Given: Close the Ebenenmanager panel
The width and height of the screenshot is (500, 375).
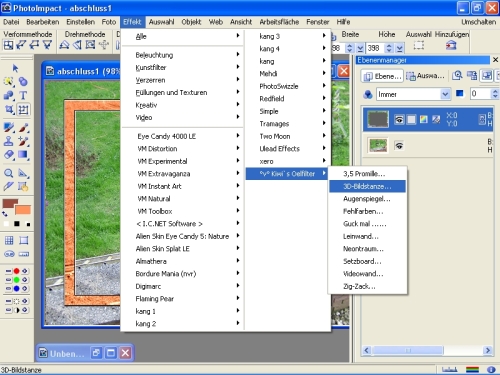Looking at the screenshot, I should click(495, 60).
